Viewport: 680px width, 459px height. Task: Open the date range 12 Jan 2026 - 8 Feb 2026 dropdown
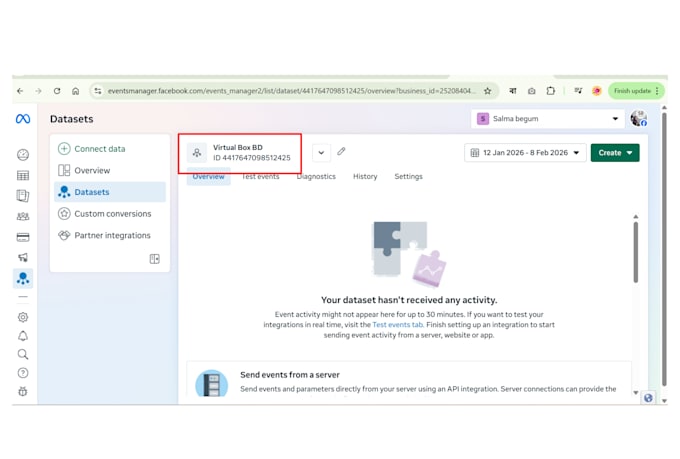pyautogui.click(x=525, y=153)
